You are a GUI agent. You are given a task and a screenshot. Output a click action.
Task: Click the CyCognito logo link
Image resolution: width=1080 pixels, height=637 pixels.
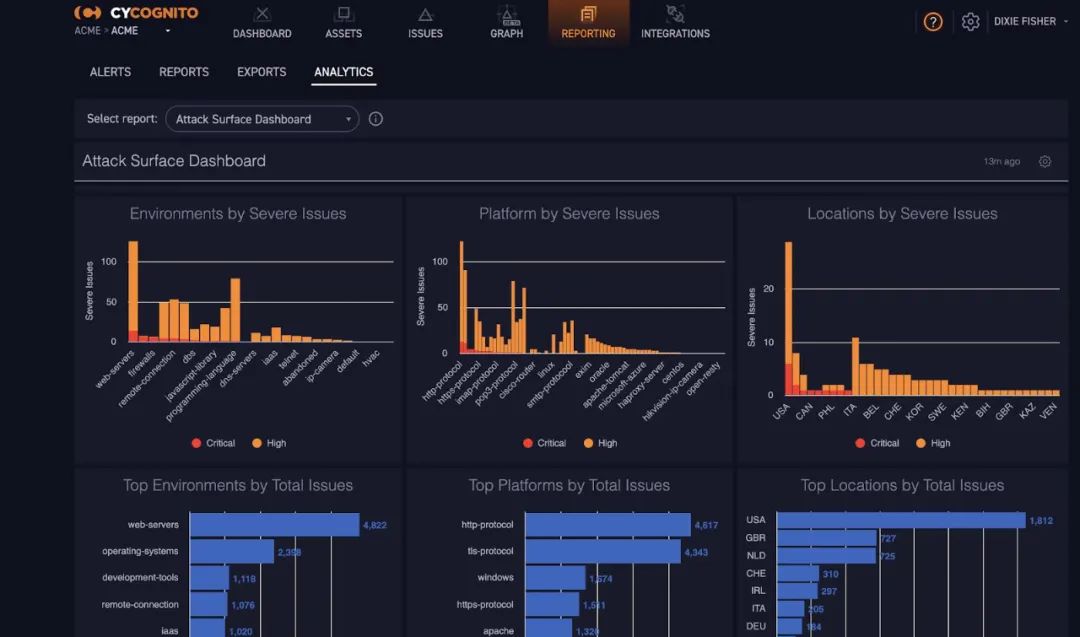click(136, 13)
